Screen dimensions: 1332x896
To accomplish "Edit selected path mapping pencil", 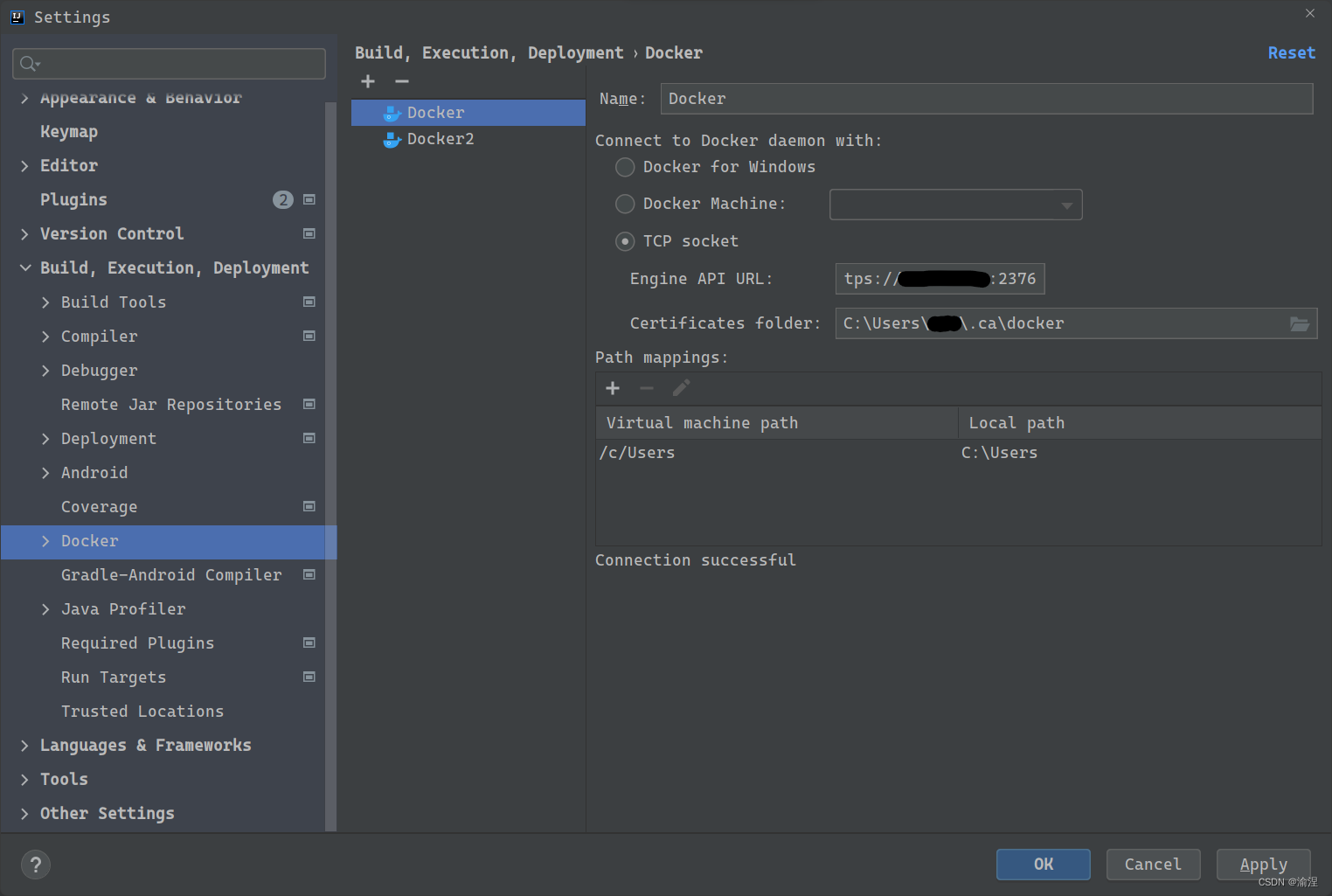I will [681, 388].
